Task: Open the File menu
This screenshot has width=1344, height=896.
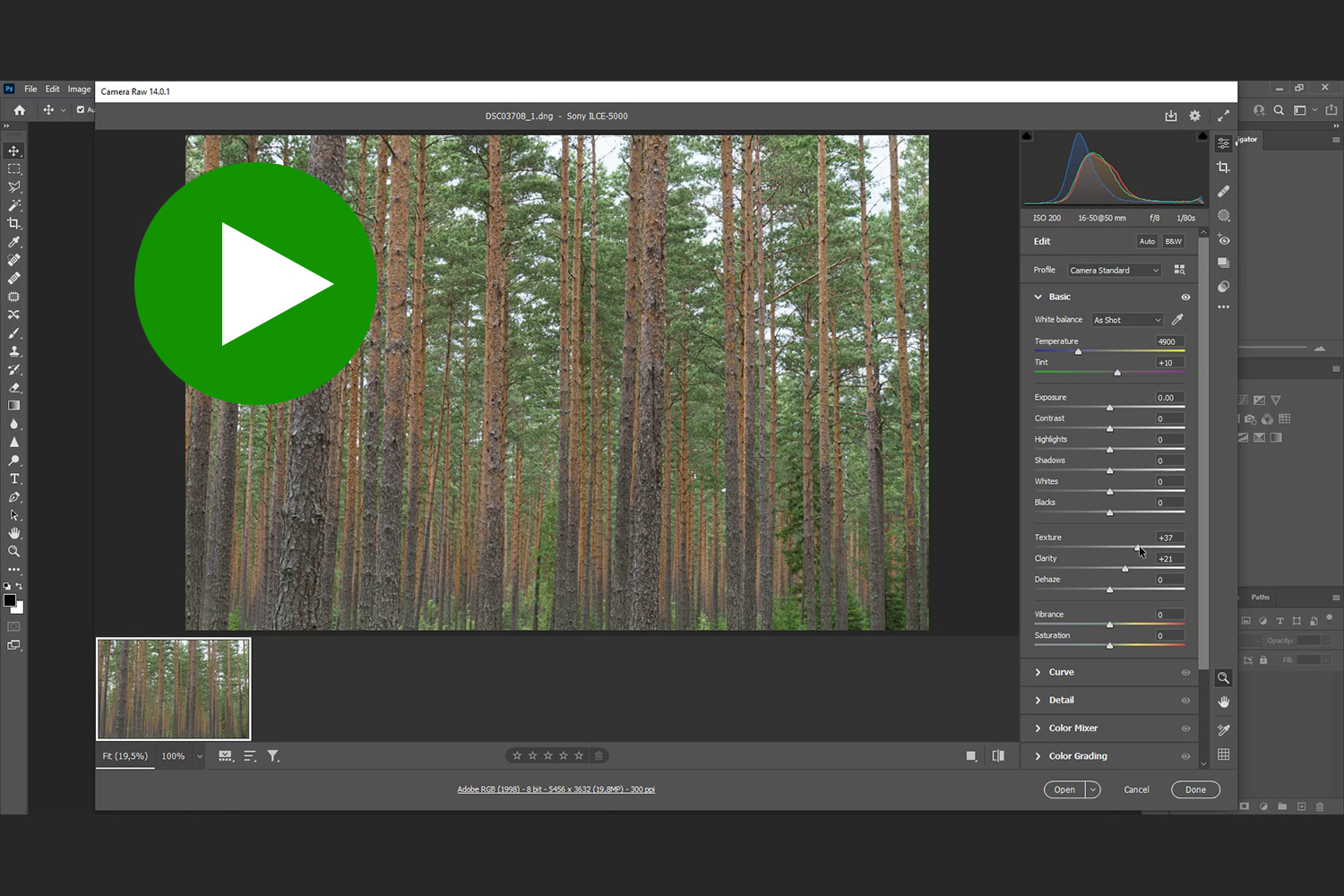Action: (30, 89)
